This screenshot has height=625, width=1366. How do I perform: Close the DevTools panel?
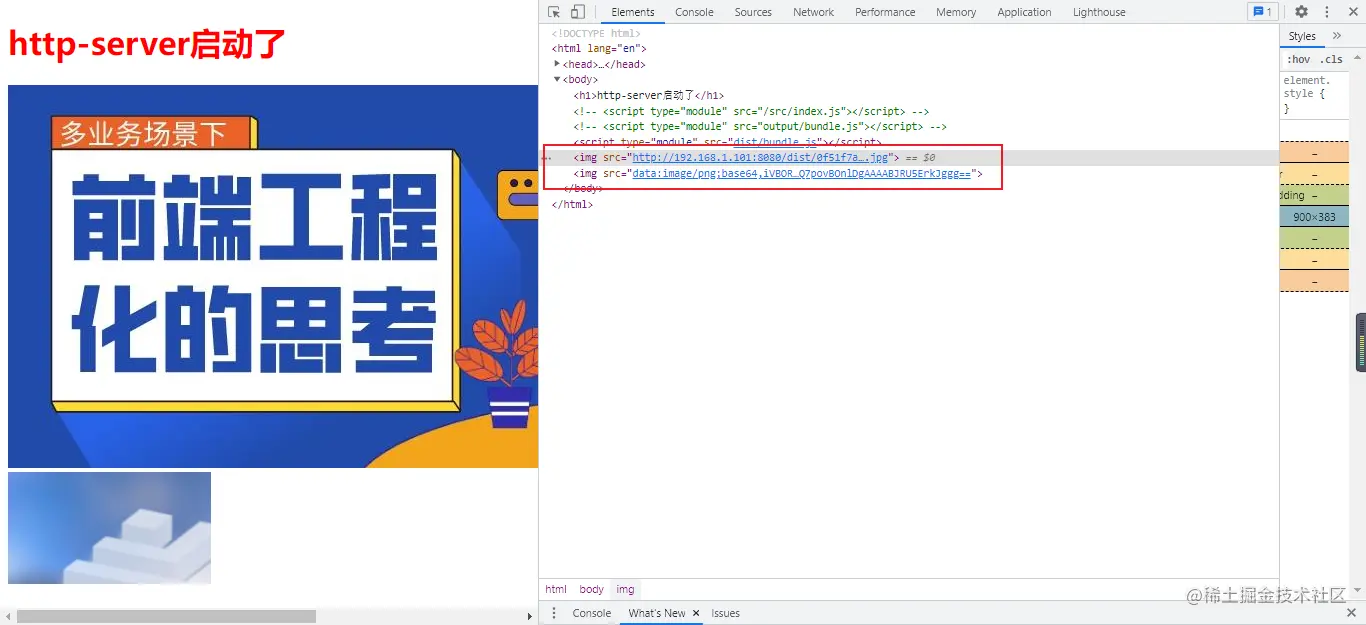[x=1352, y=12]
